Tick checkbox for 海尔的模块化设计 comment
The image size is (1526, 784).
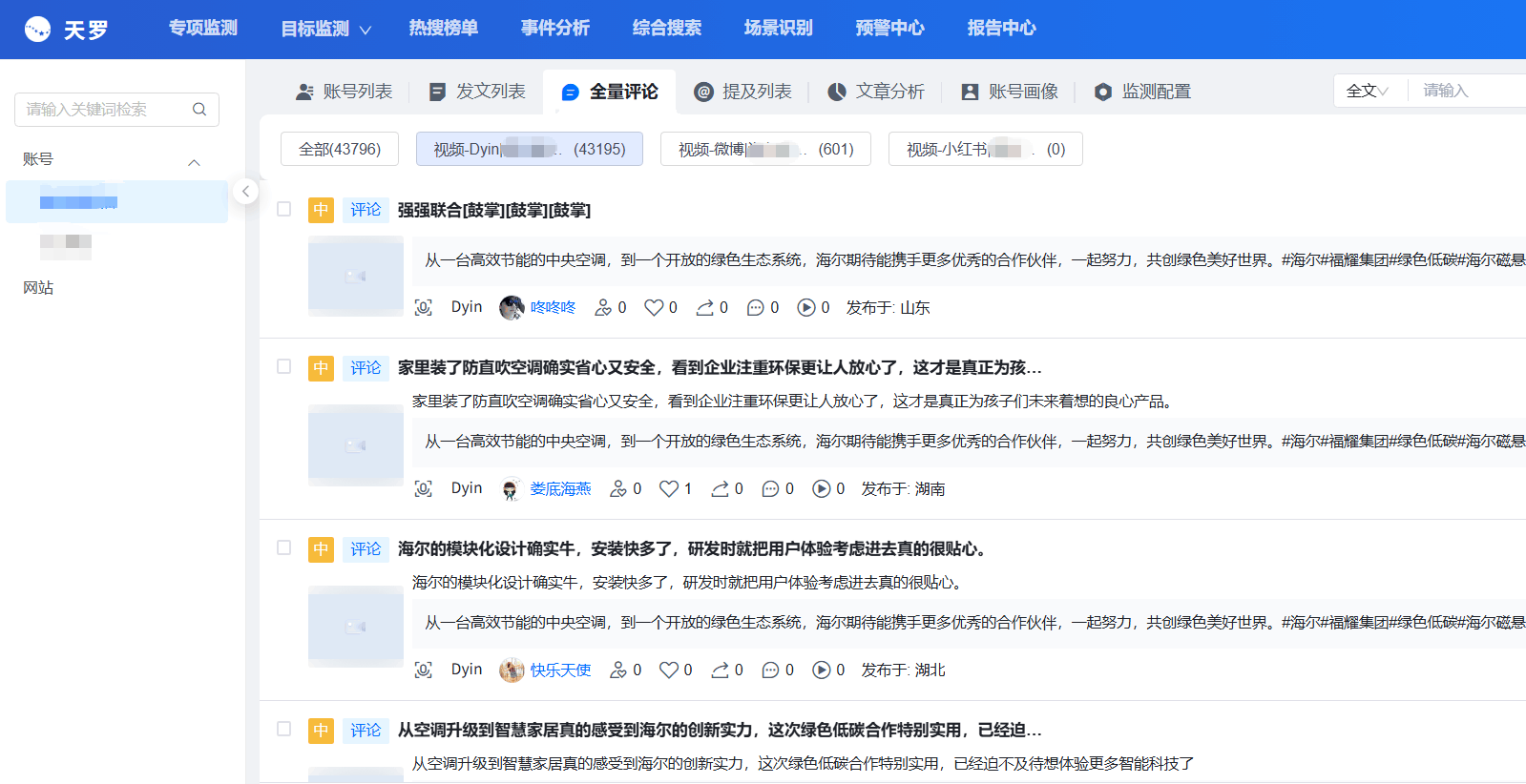coord(283,547)
